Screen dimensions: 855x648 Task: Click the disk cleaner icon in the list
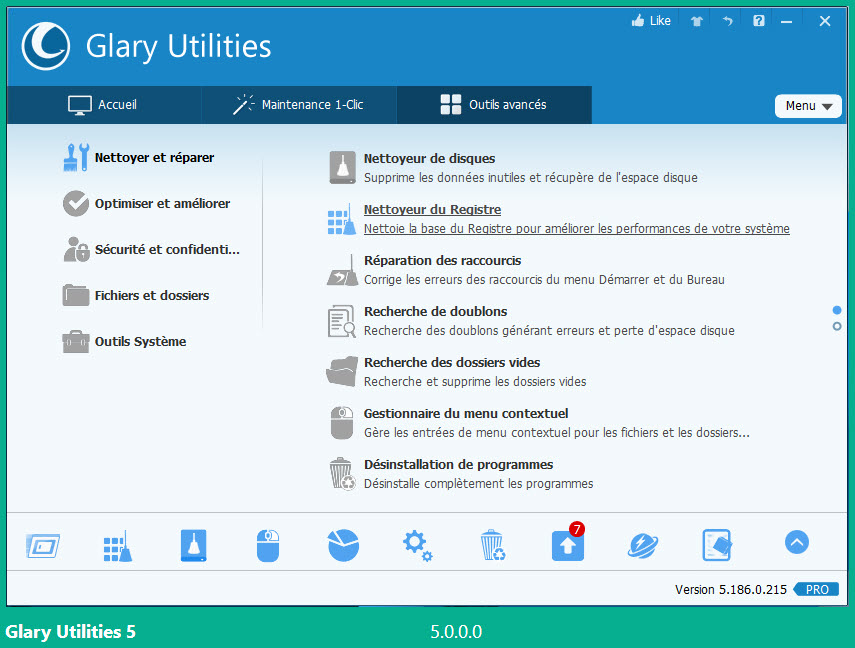342,167
